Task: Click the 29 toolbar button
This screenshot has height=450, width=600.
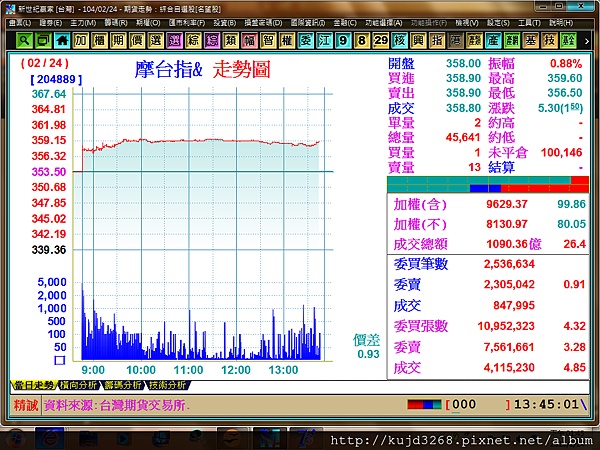Action: click(x=381, y=40)
